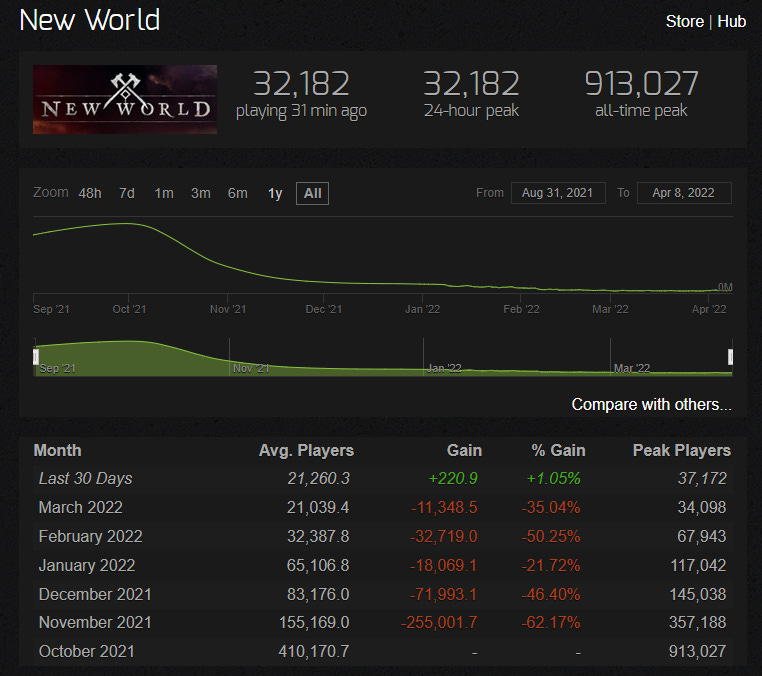This screenshot has height=676, width=762.
Task: Select the November 2021 row label
Action: tap(95, 622)
